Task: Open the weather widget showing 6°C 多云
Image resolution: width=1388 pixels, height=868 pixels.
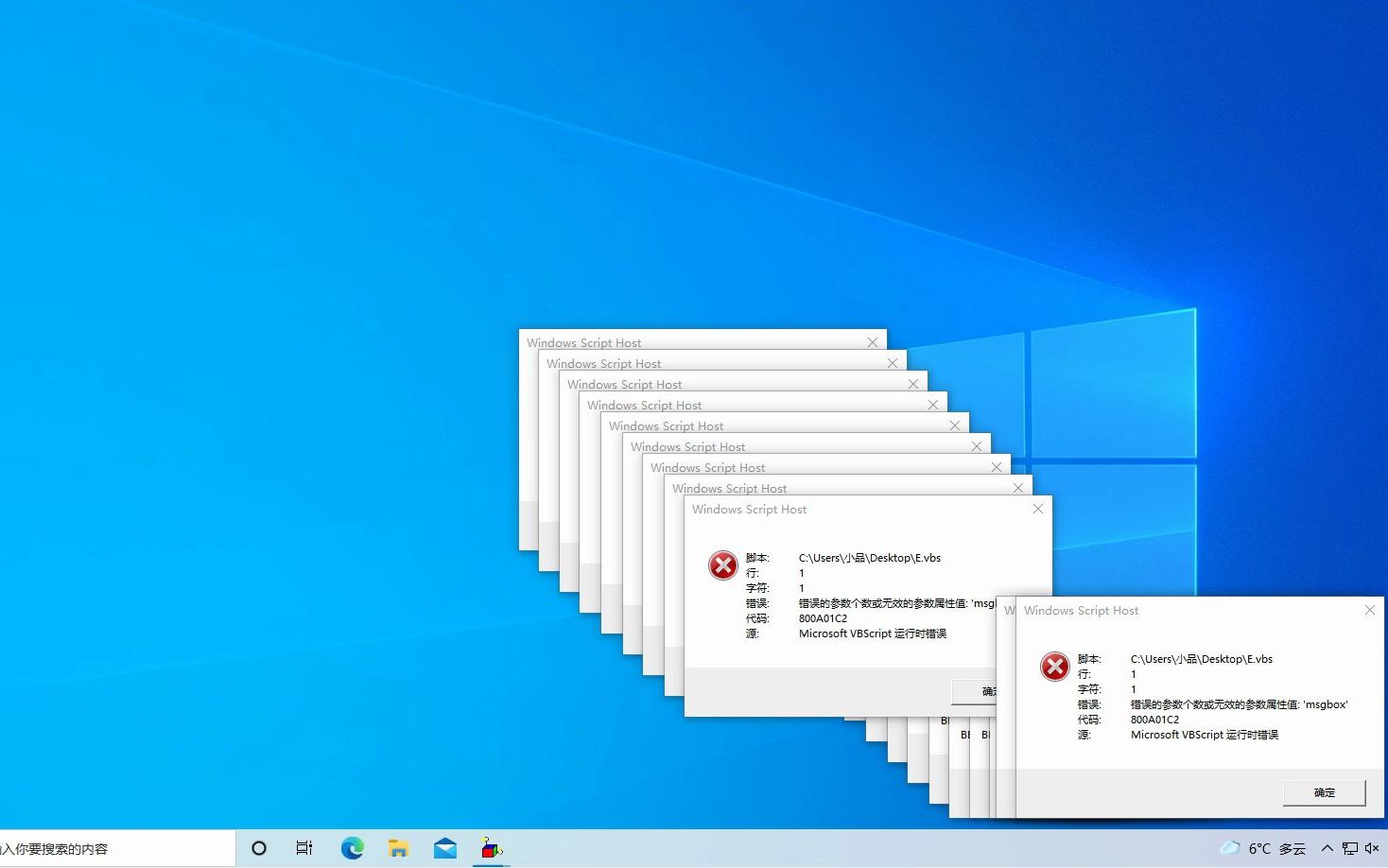Action: point(1263,848)
